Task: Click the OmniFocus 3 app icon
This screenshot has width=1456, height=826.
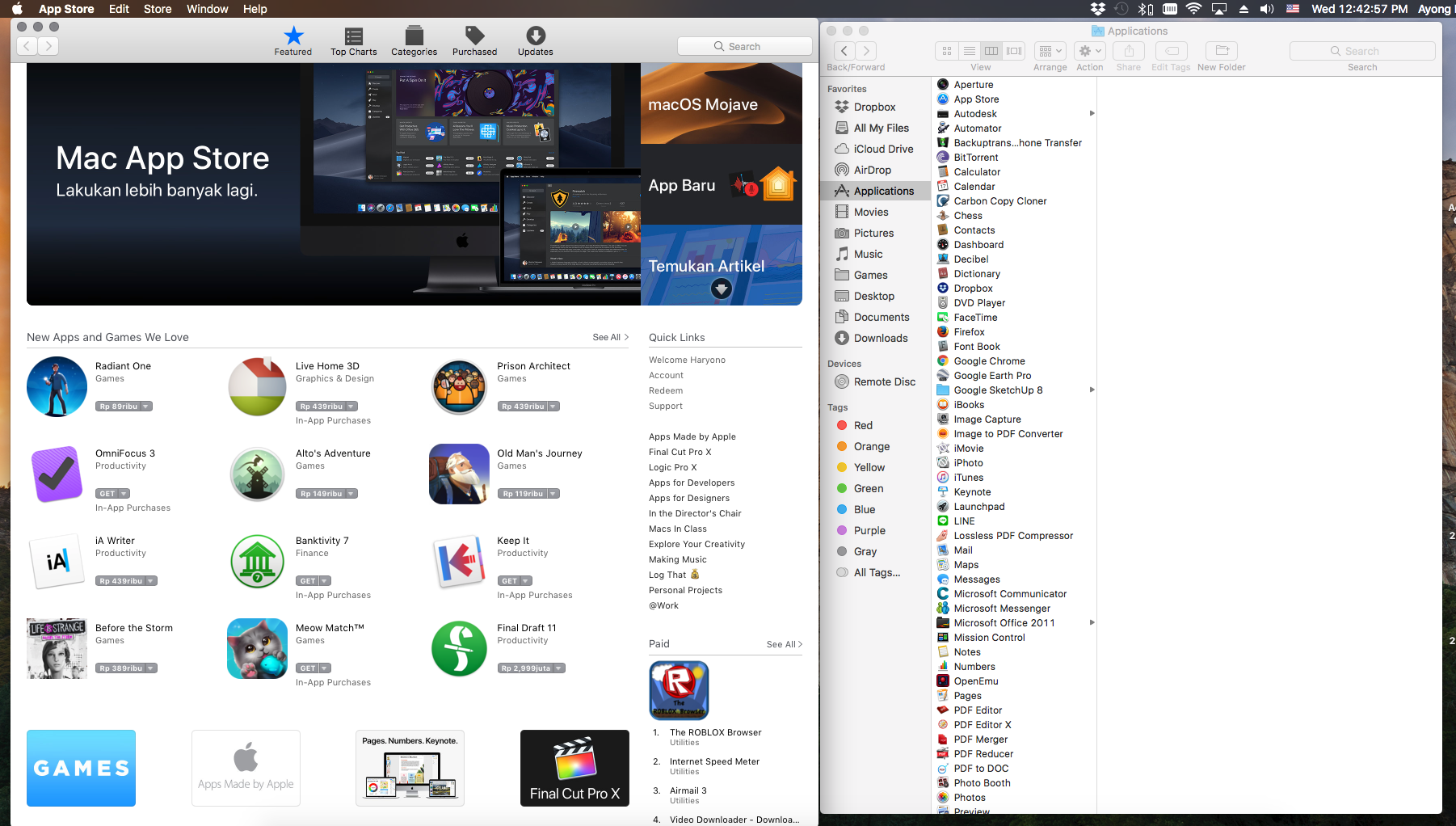Action: (57, 474)
